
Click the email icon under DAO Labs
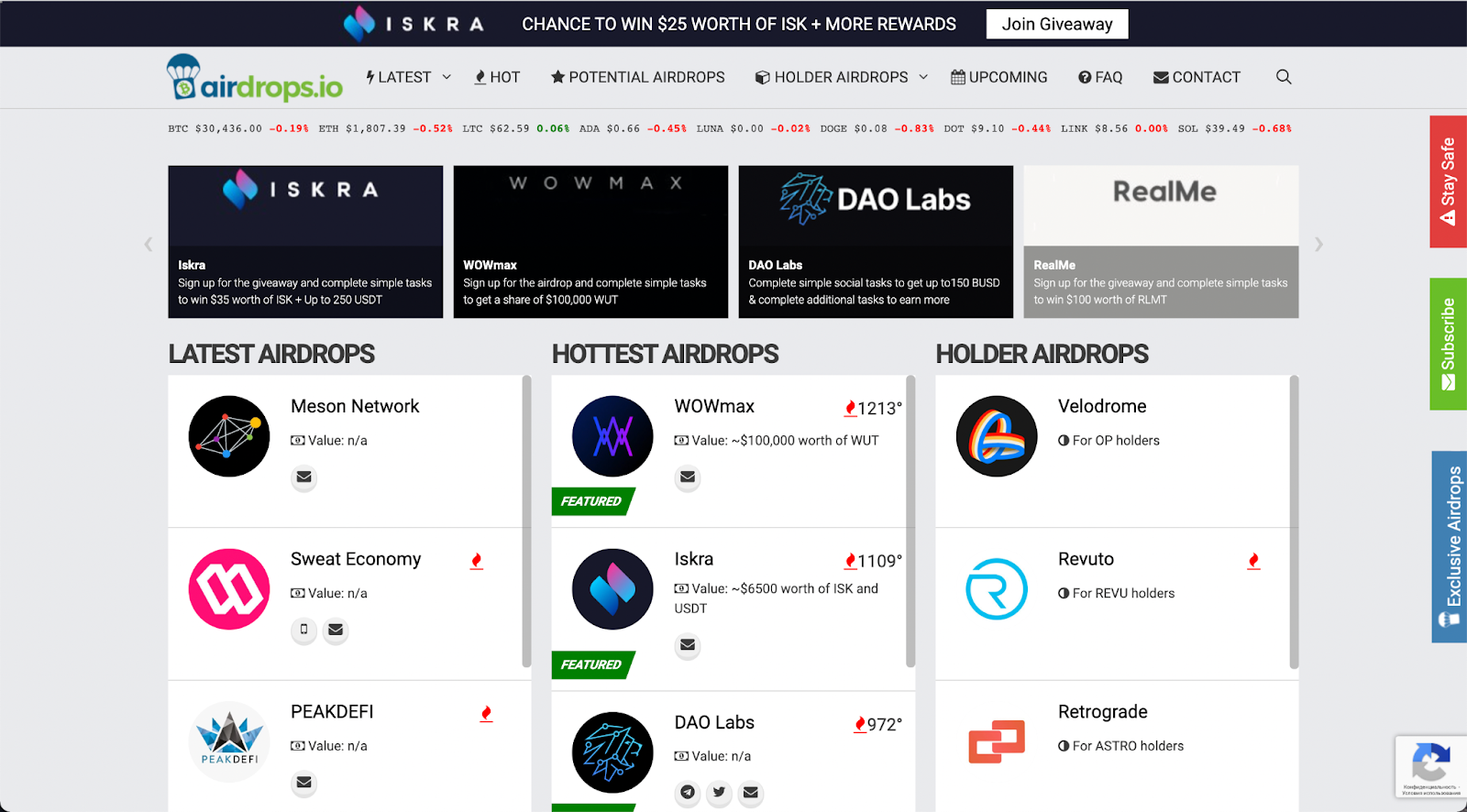coord(750,793)
